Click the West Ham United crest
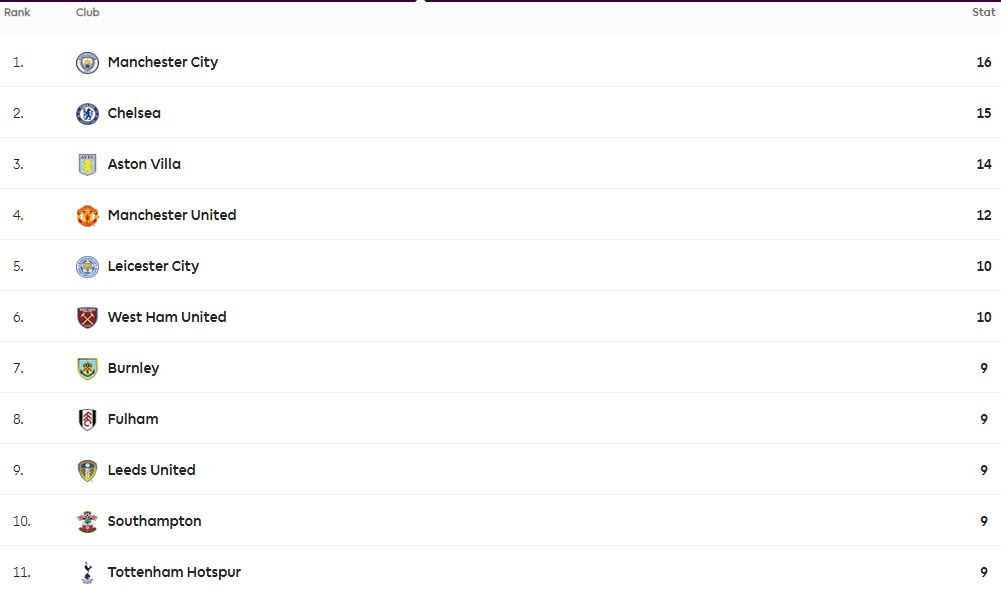 (x=87, y=318)
